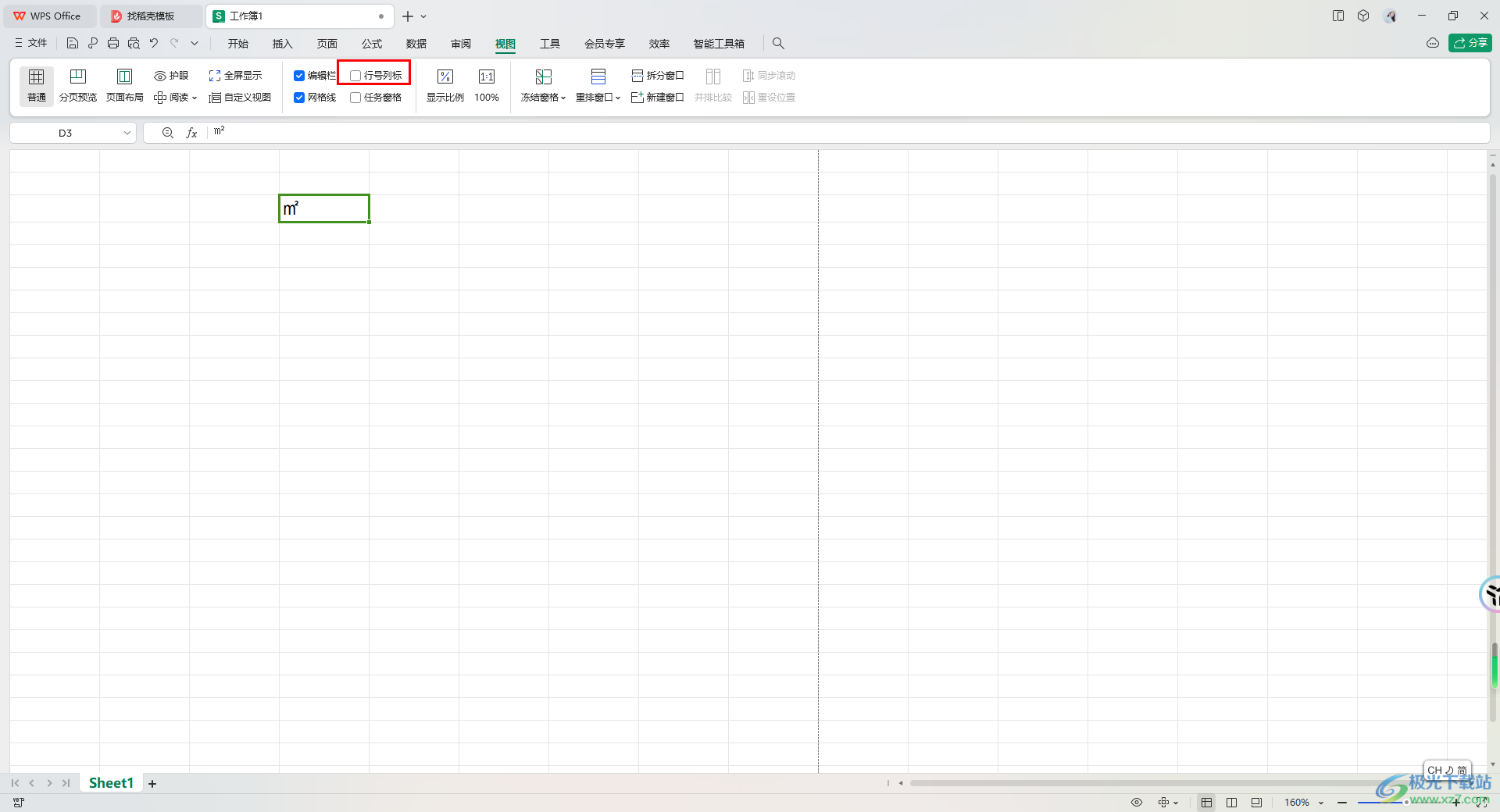Split the window (拆分窗口)

[658, 76]
